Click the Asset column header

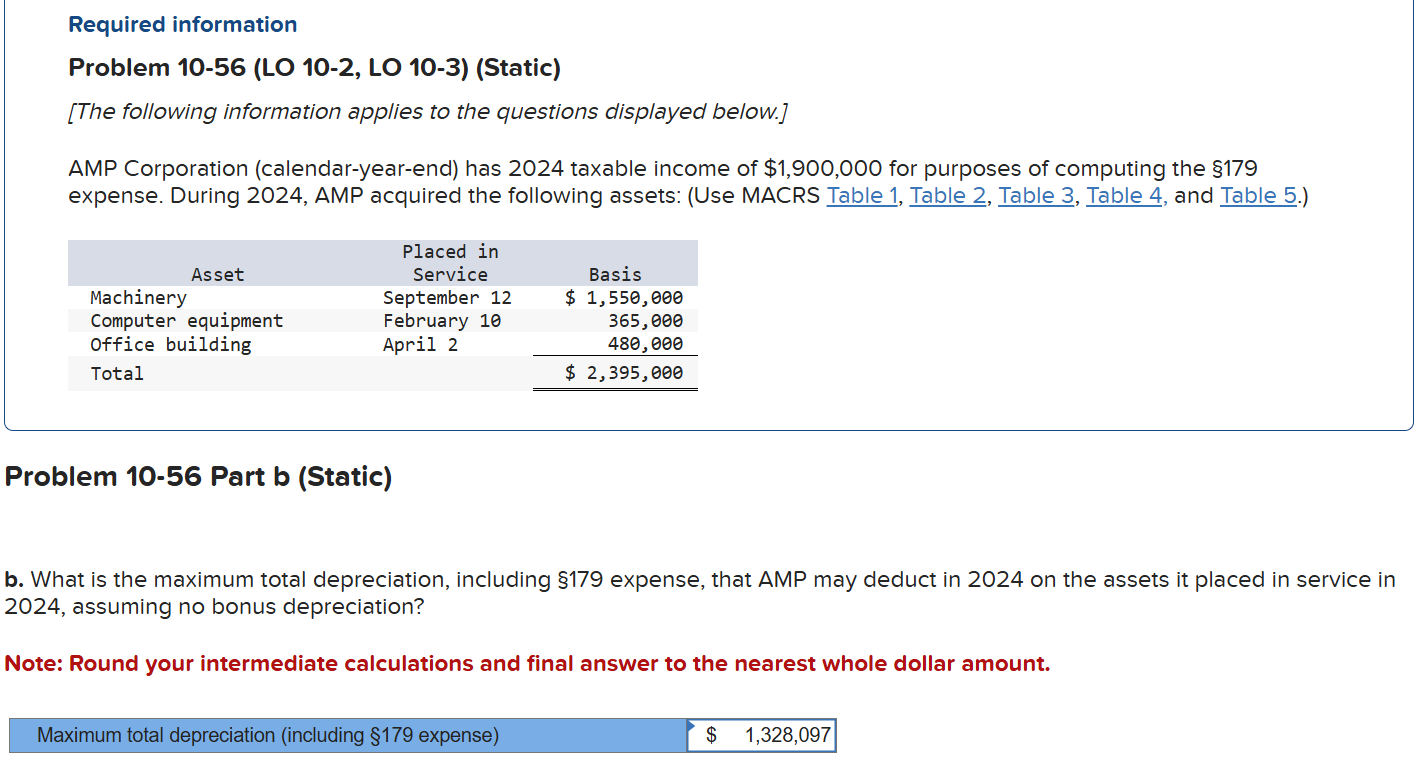(217, 273)
